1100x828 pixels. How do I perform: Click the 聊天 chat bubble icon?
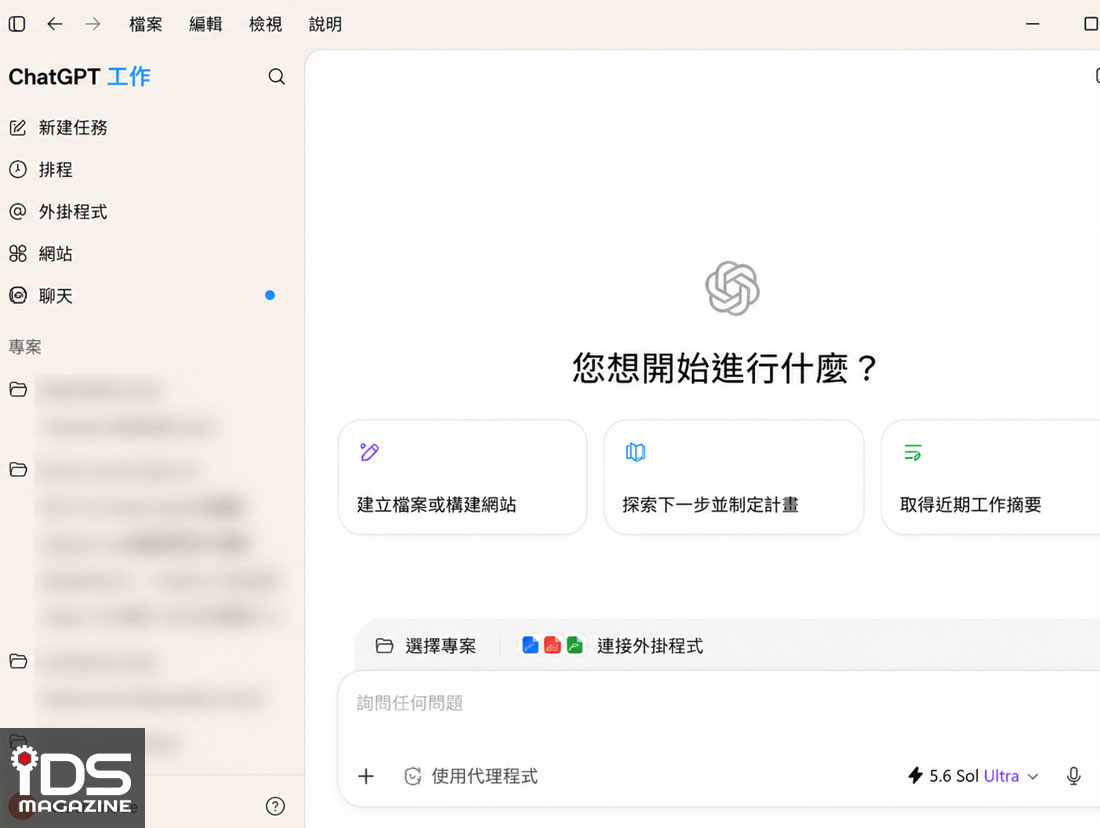pyautogui.click(x=18, y=295)
